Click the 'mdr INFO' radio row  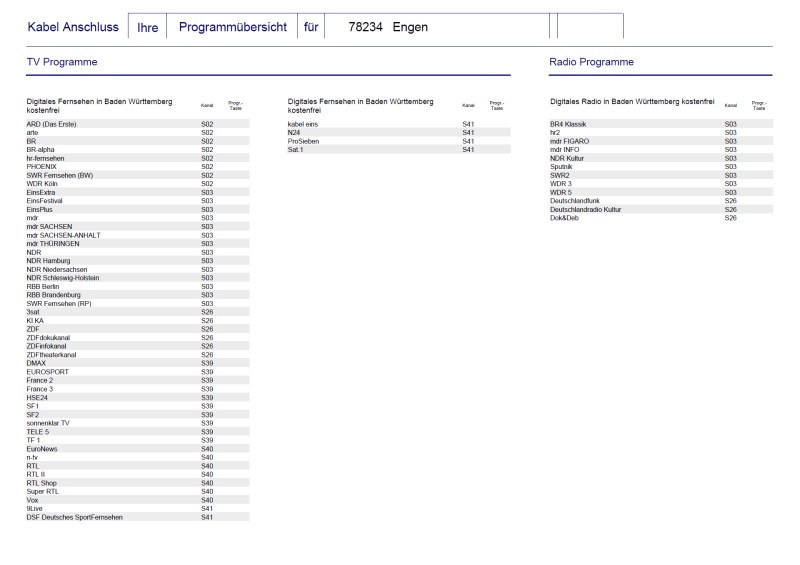click(661, 150)
